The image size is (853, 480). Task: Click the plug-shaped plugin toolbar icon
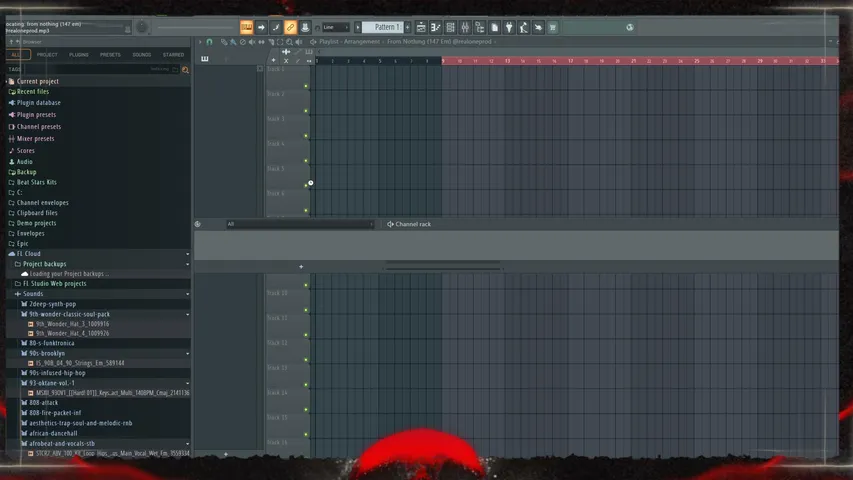click(x=509, y=27)
